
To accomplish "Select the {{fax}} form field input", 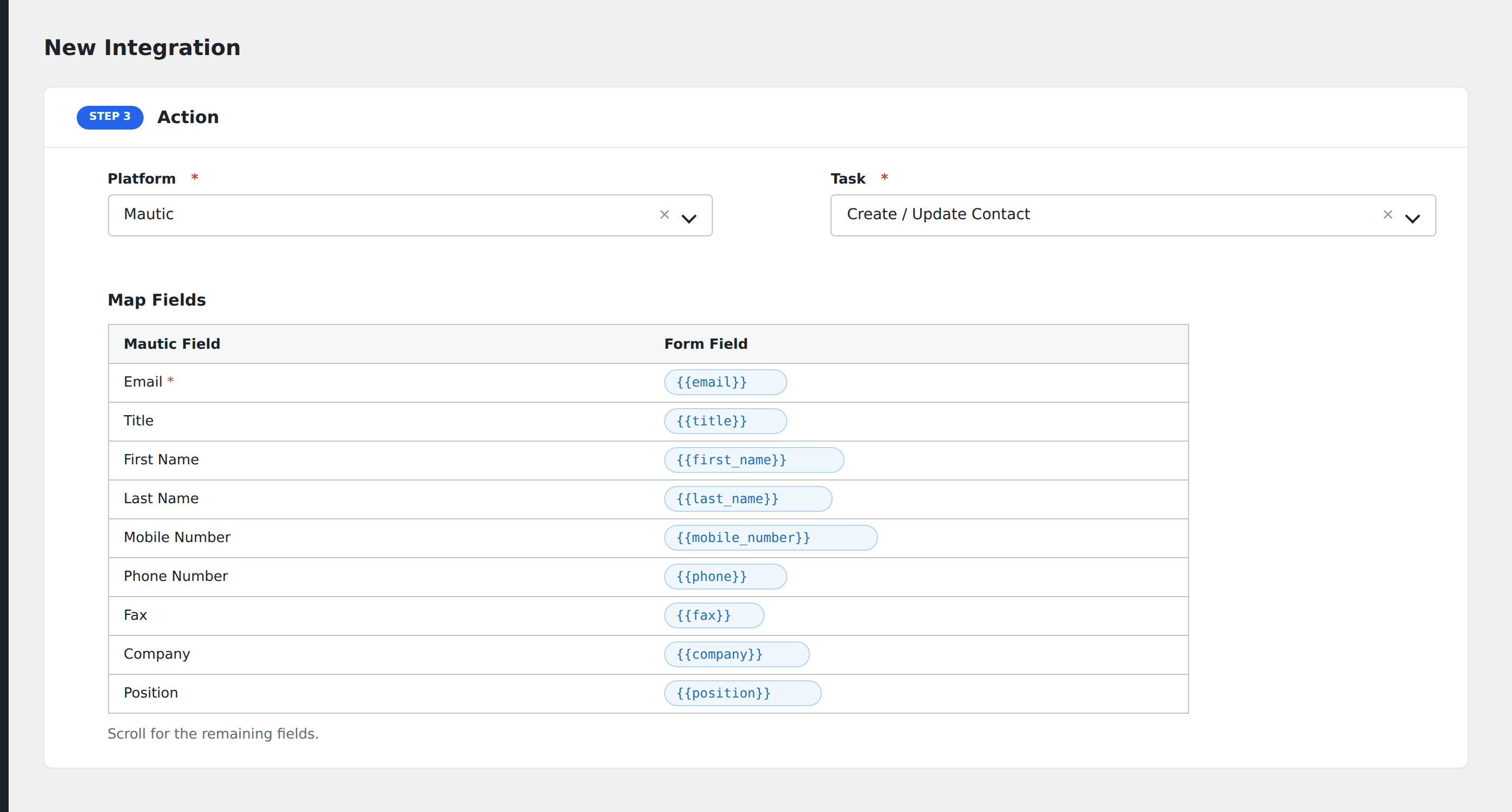I will 714,615.
